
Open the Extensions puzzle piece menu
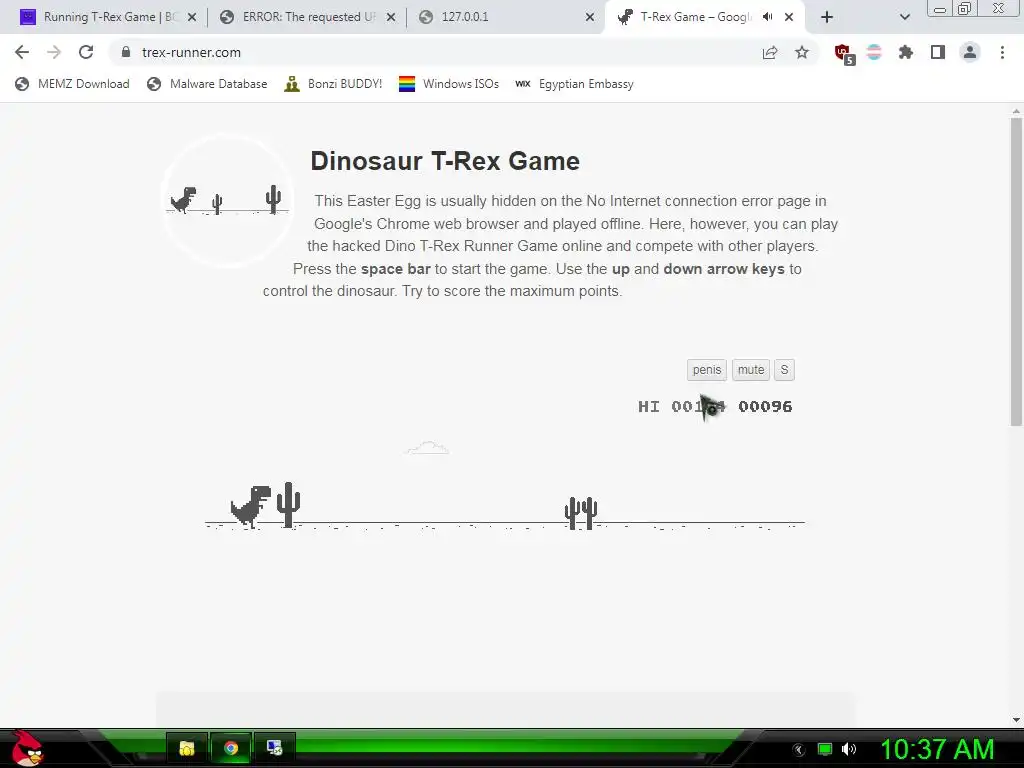coord(906,52)
